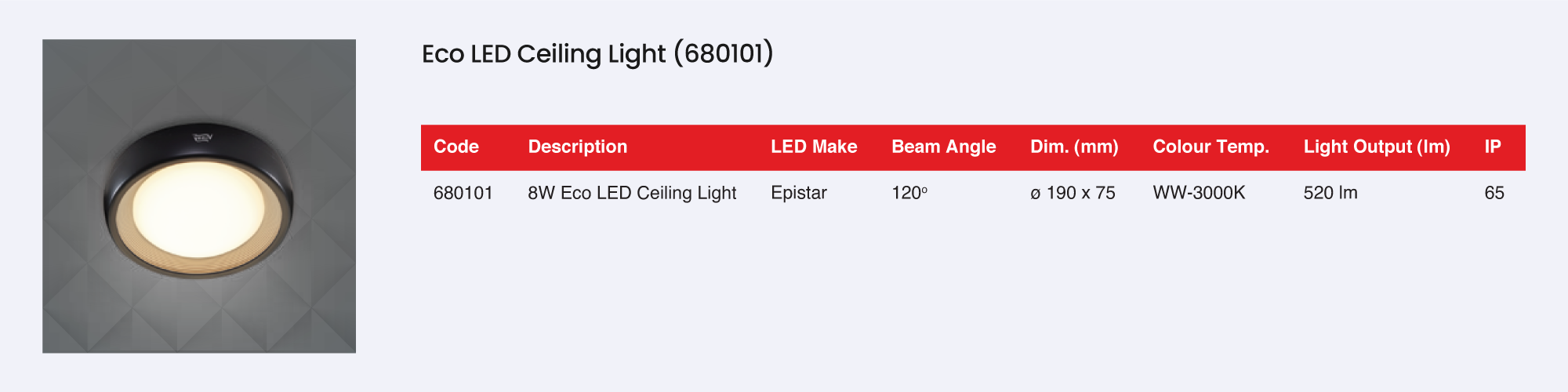Image resolution: width=1568 pixels, height=392 pixels.
Task: Click the Beam Angle column header
Action: (x=944, y=147)
